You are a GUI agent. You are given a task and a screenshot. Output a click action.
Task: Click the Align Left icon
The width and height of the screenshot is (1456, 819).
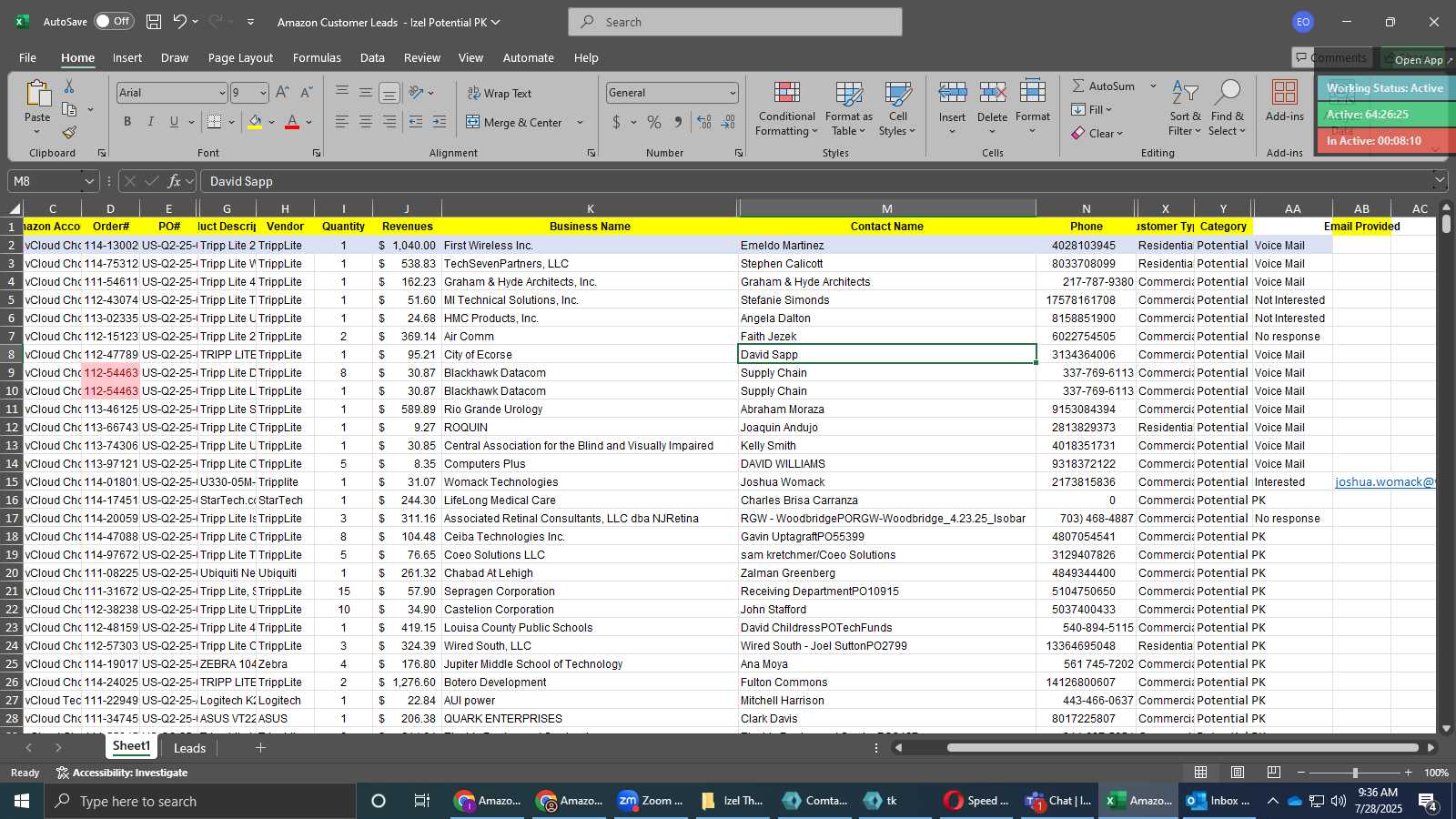point(342,122)
